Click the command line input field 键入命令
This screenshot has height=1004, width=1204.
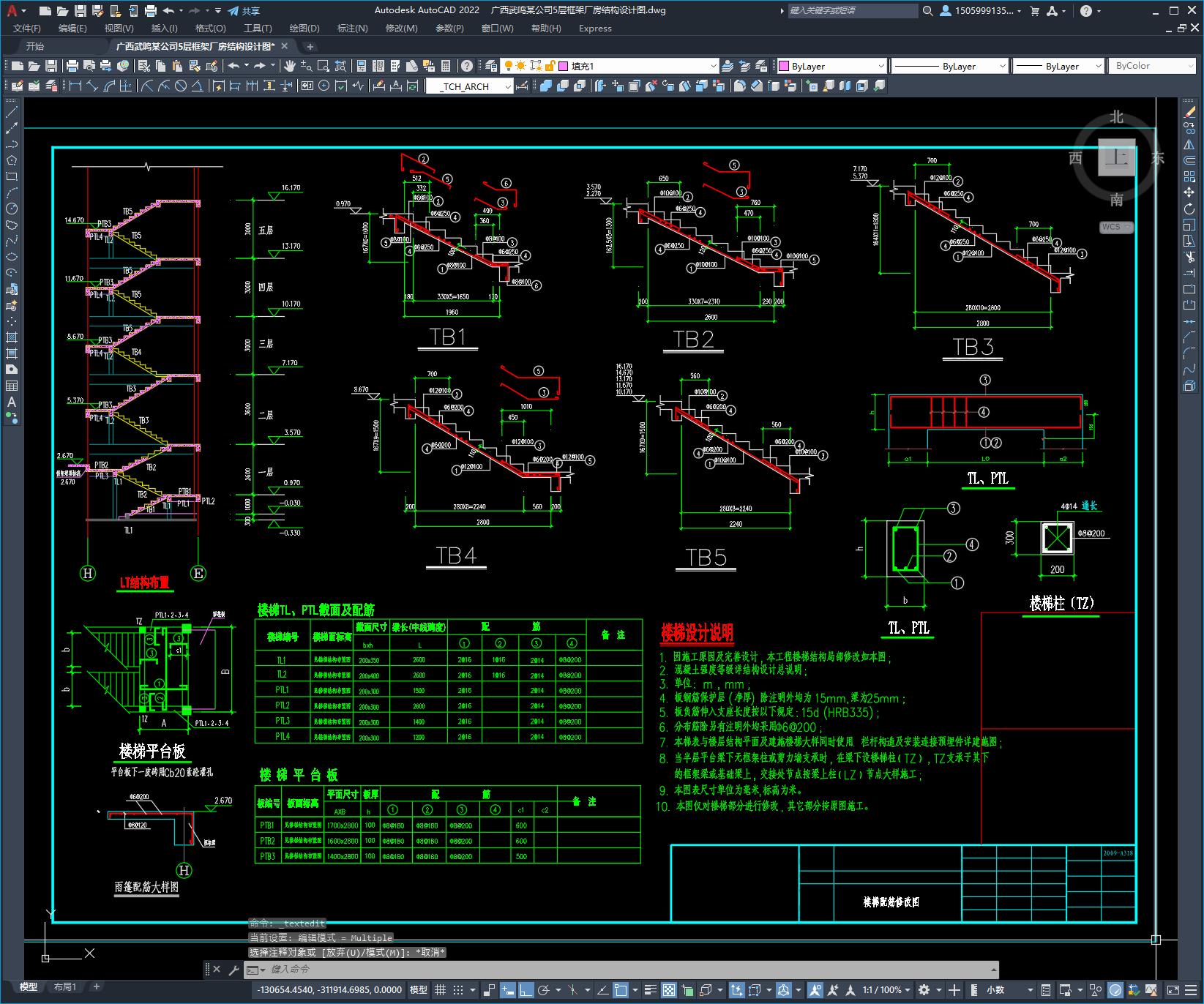[621, 970]
